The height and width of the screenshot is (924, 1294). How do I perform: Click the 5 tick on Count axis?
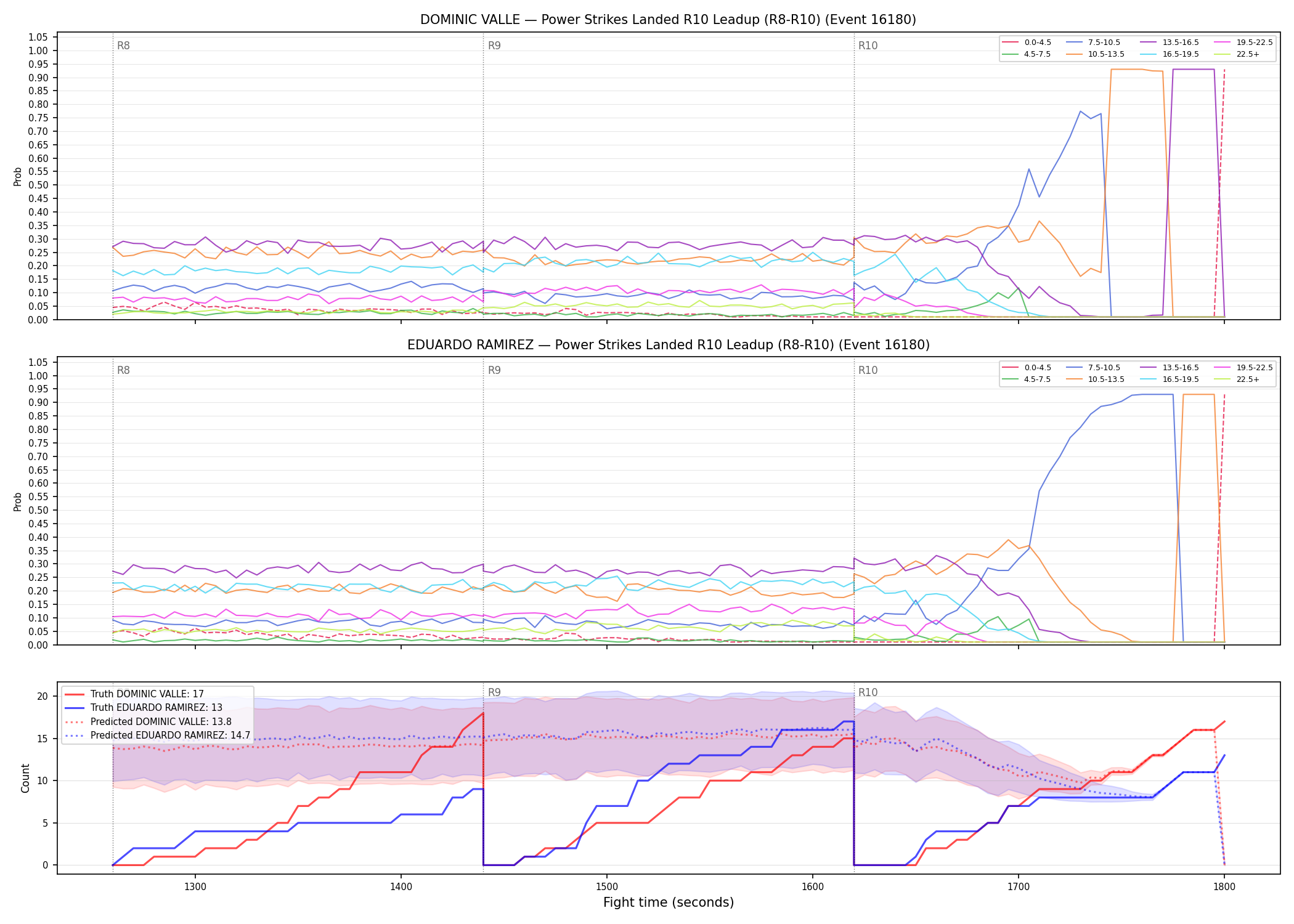coord(46,823)
